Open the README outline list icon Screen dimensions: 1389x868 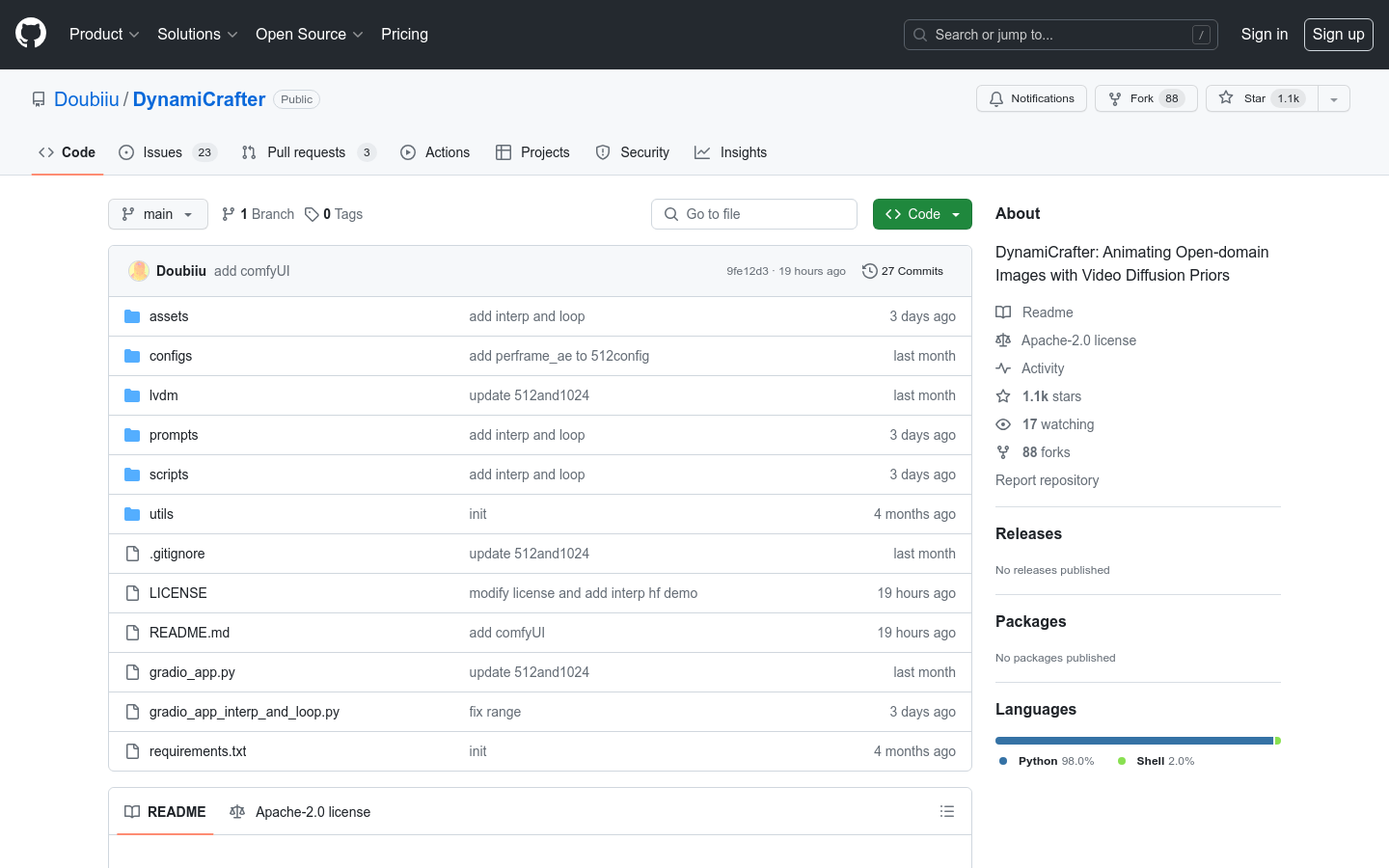(x=947, y=812)
